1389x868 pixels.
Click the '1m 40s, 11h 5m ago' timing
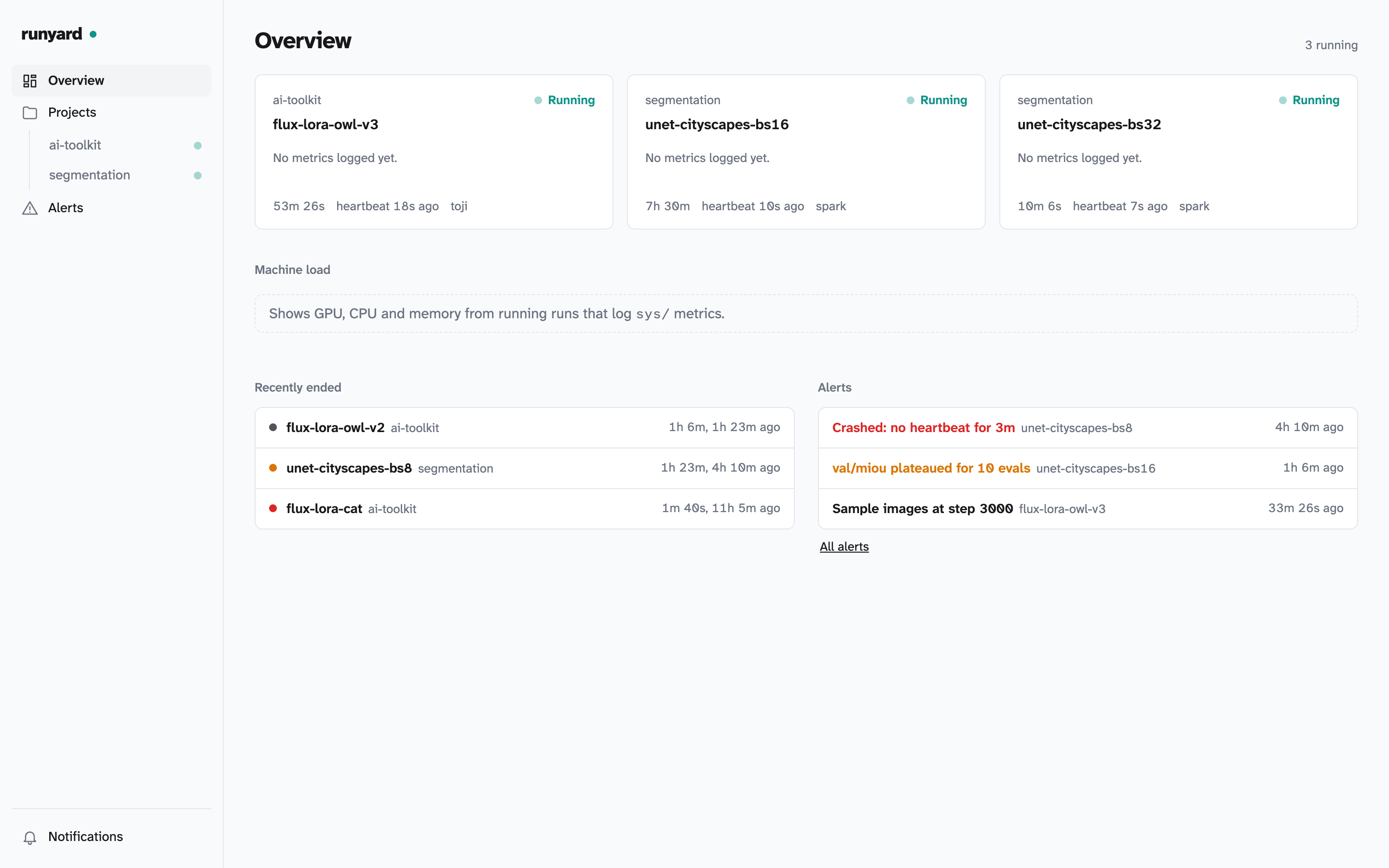click(x=721, y=508)
